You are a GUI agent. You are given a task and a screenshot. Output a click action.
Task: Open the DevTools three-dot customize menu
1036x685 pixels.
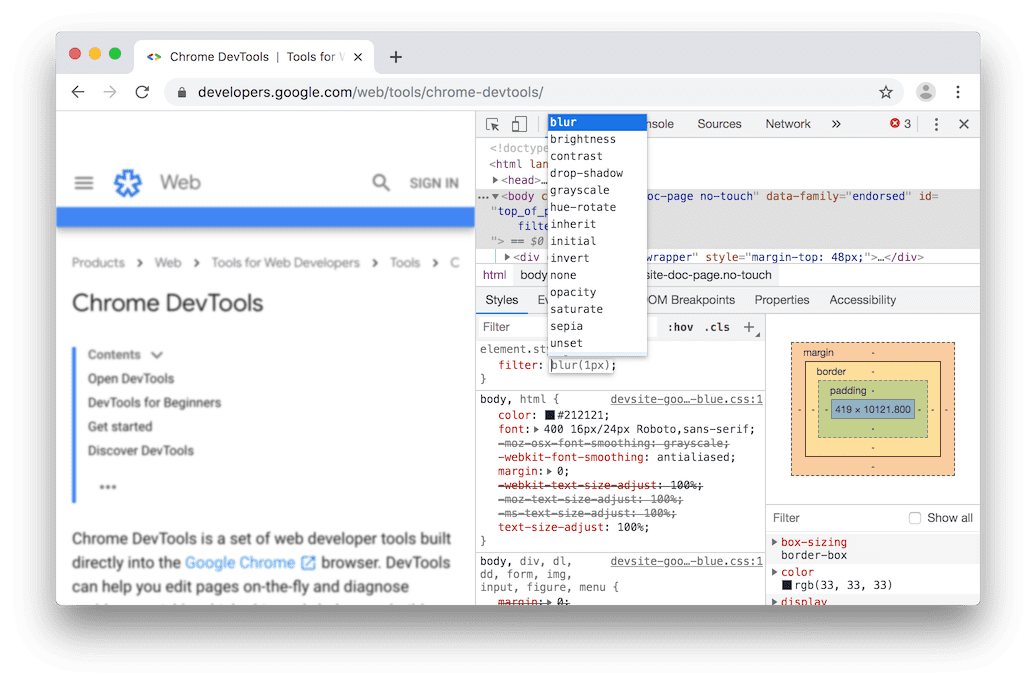936,123
